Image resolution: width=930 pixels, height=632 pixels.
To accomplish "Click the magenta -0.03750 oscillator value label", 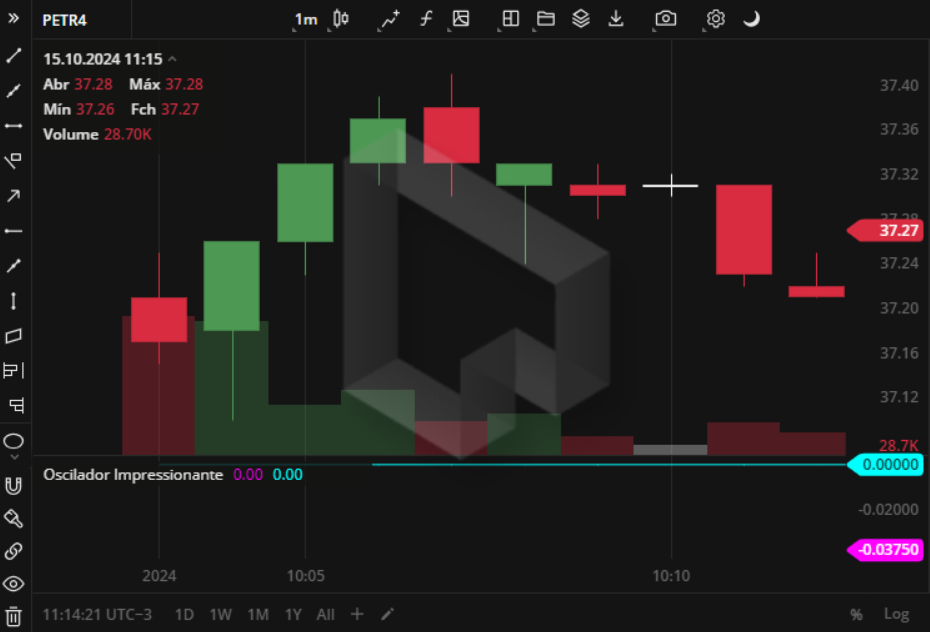I will tap(886, 550).
